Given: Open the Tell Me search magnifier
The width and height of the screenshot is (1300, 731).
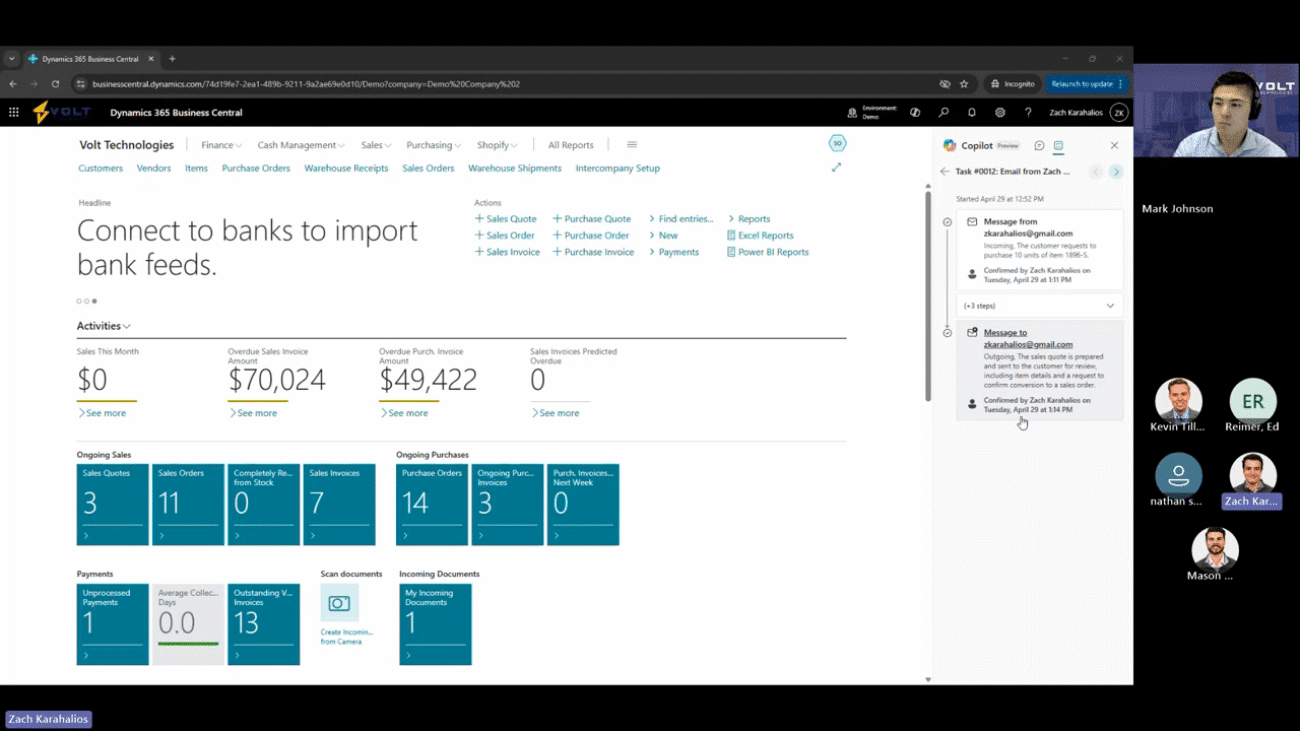Looking at the screenshot, I should pos(943,113).
